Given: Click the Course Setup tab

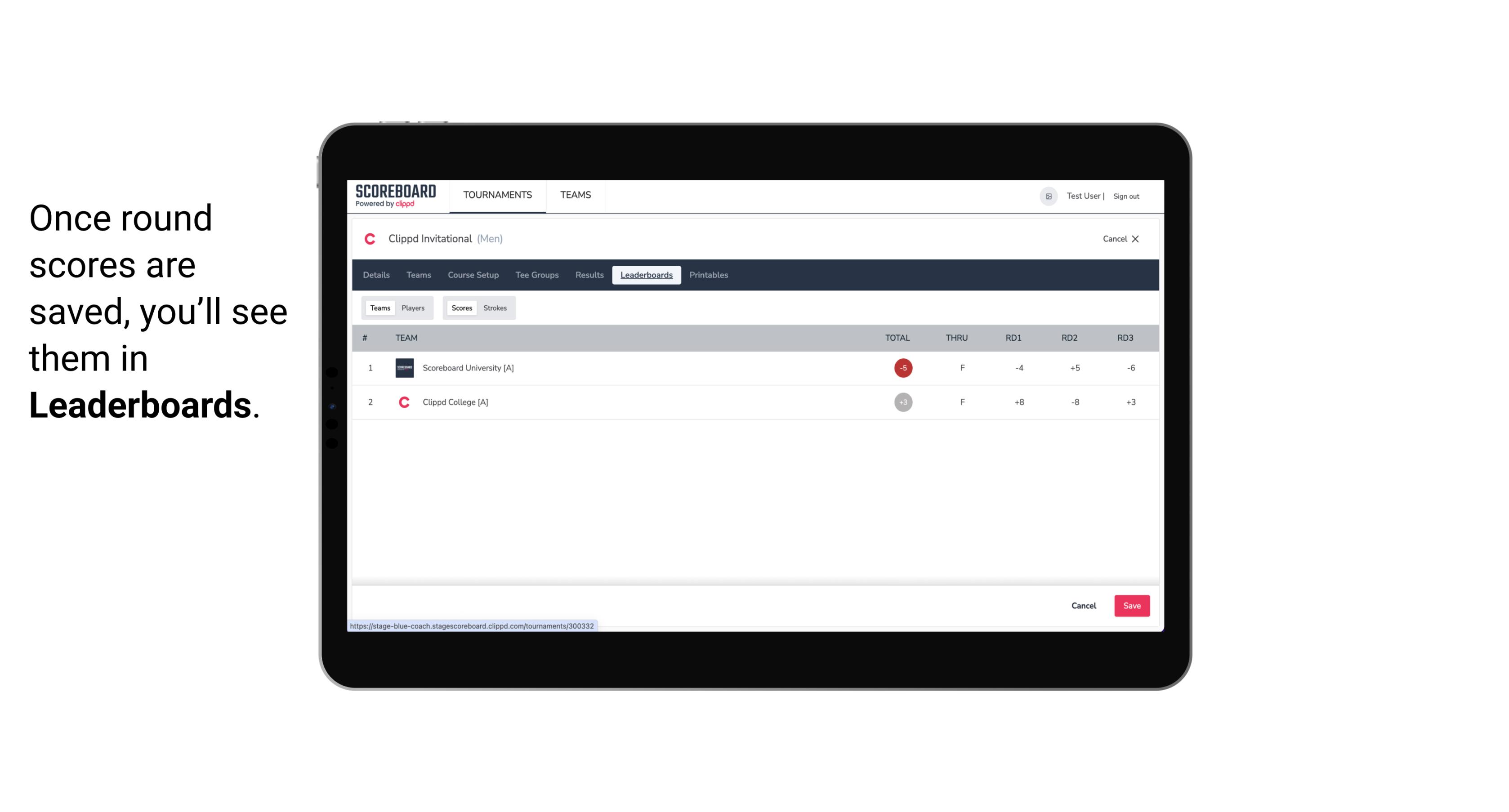Looking at the screenshot, I should click(x=473, y=275).
